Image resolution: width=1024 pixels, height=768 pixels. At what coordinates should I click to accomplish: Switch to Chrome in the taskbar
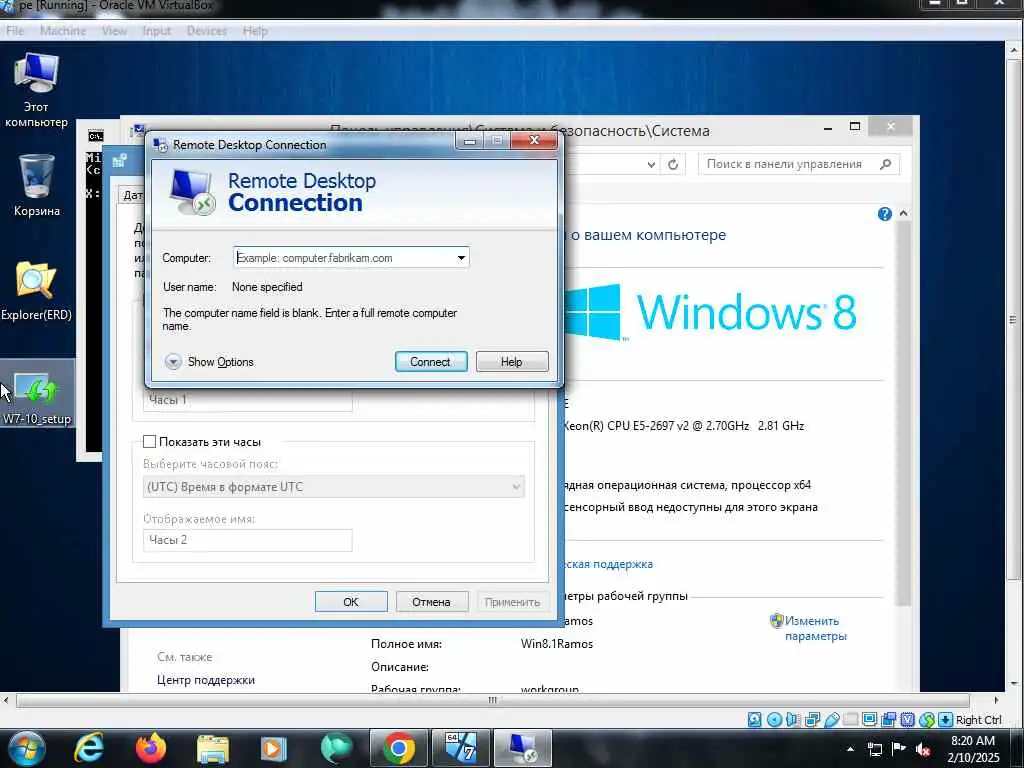(398, 748)
